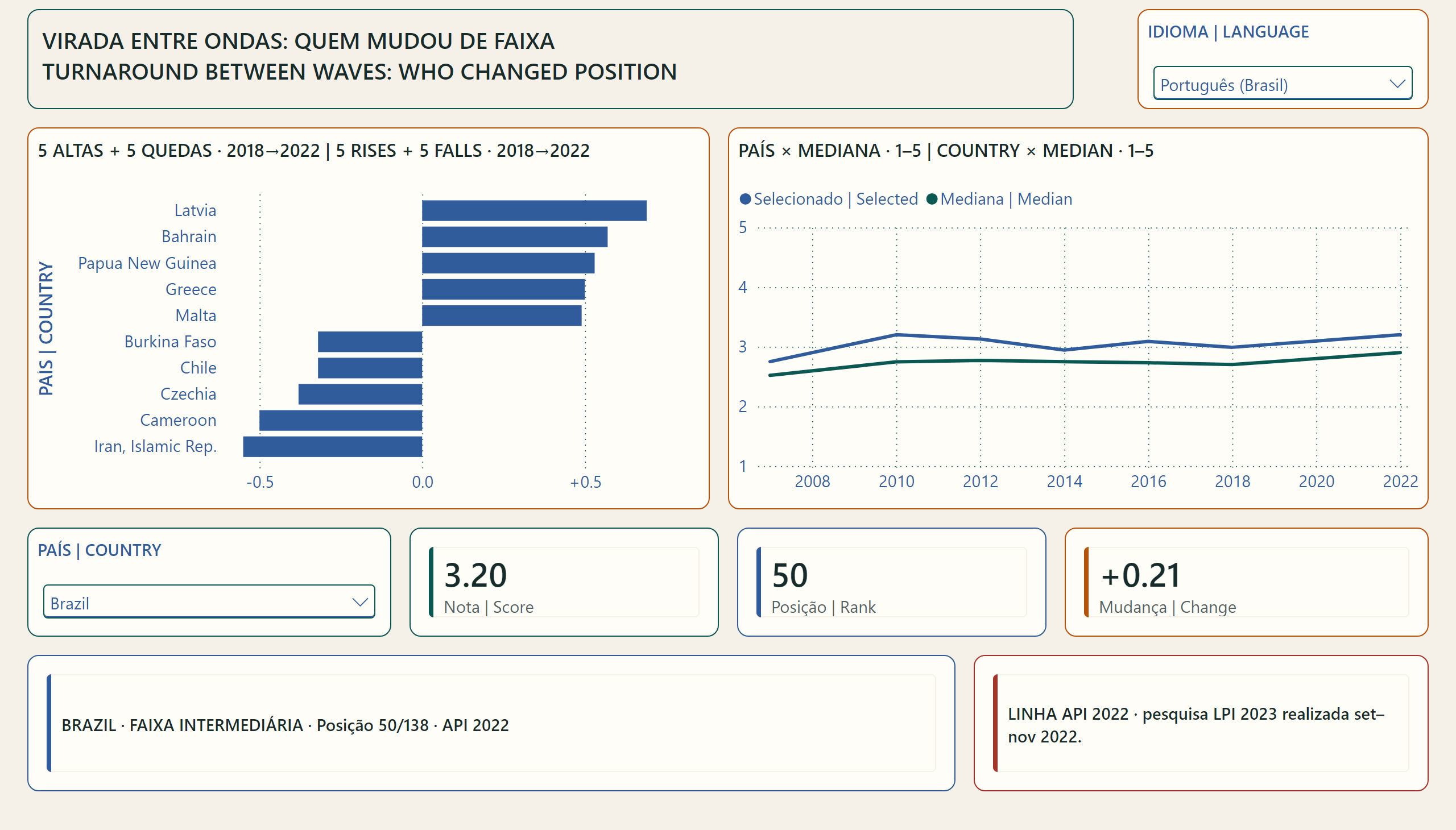
Task: Click the 2018 x-axis label
Action: tap(1232, 482)
